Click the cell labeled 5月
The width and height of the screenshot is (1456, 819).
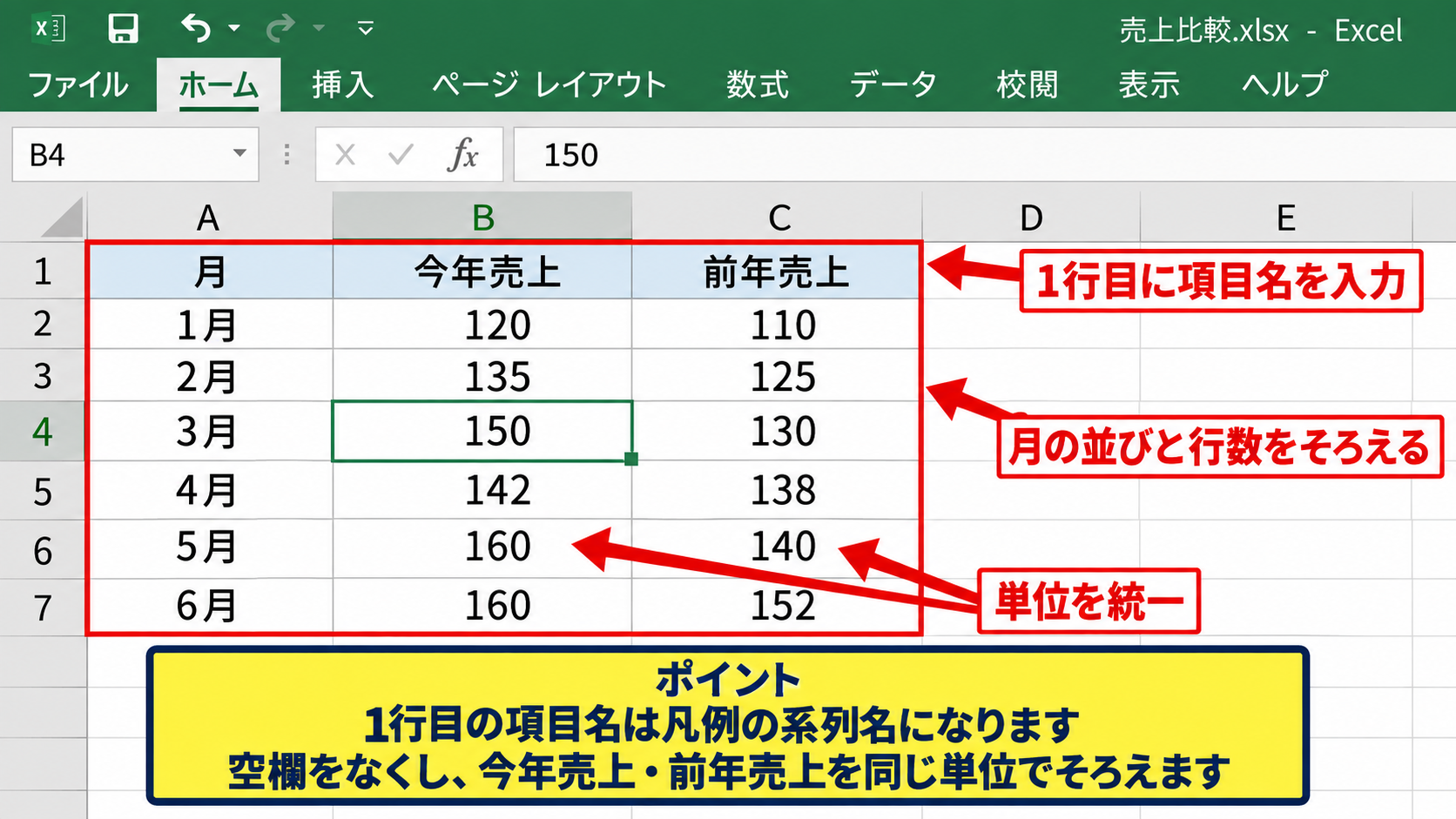coord(210,548)
